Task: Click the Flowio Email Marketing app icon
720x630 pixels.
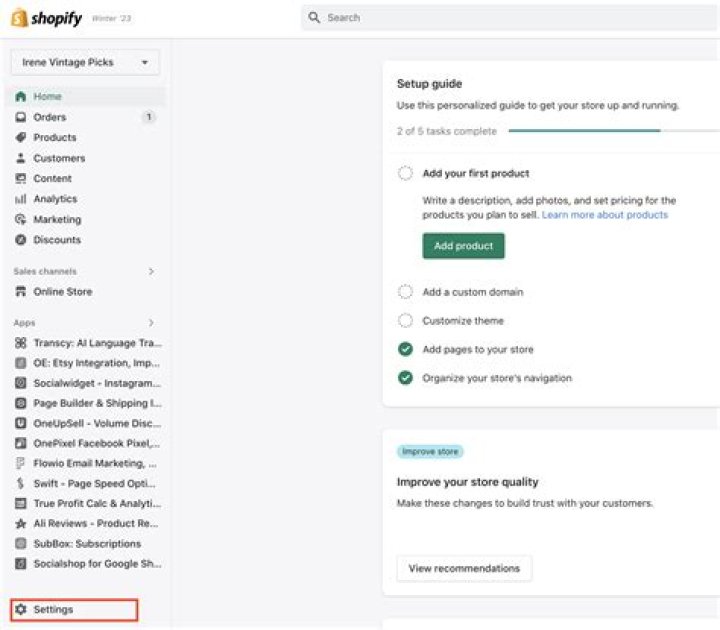Action: click(x=21, y=463)
